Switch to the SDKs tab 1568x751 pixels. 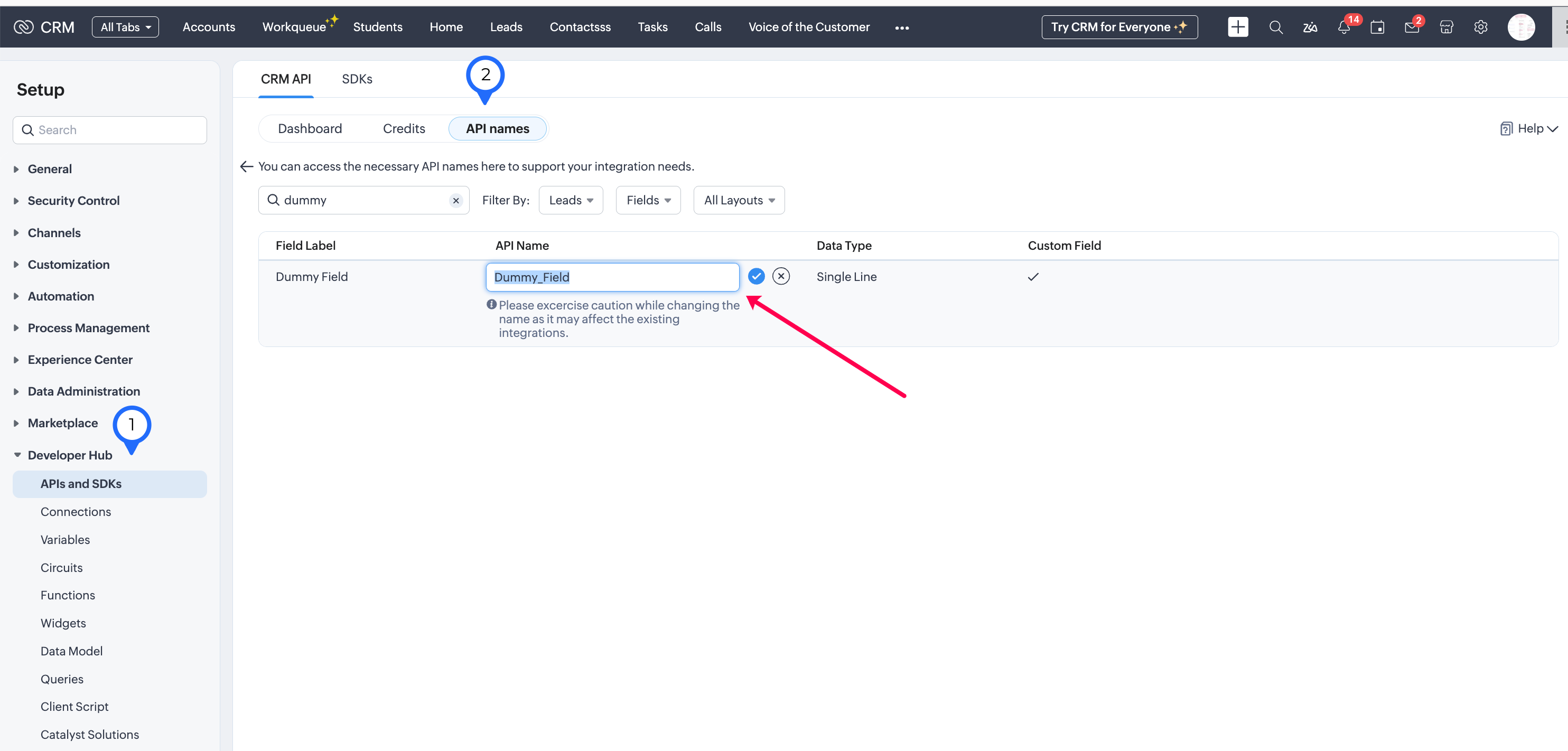pyautogui.click(x=357, y=79)
